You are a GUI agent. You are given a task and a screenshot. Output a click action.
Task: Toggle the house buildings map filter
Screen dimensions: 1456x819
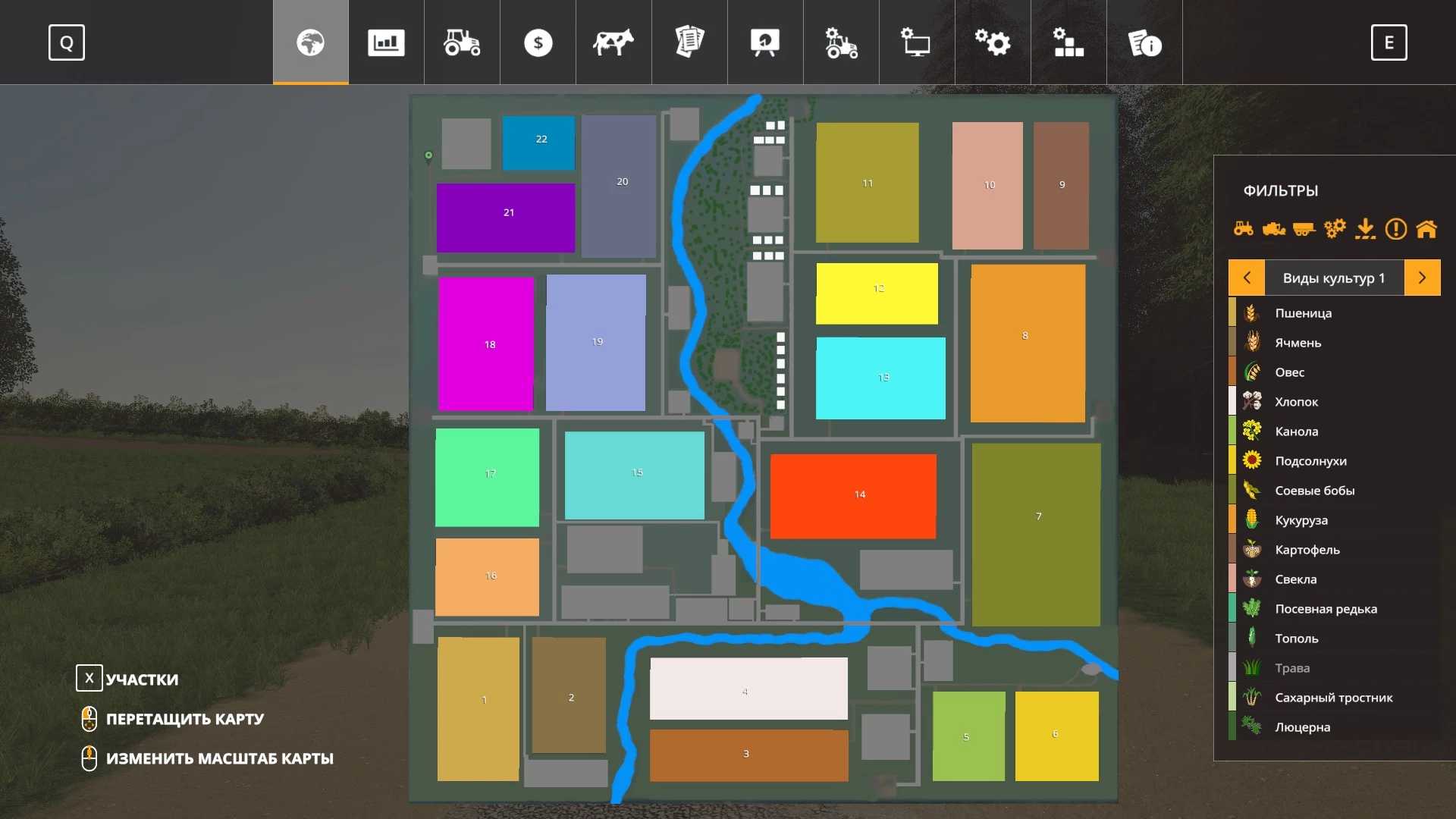[1426, 228]
